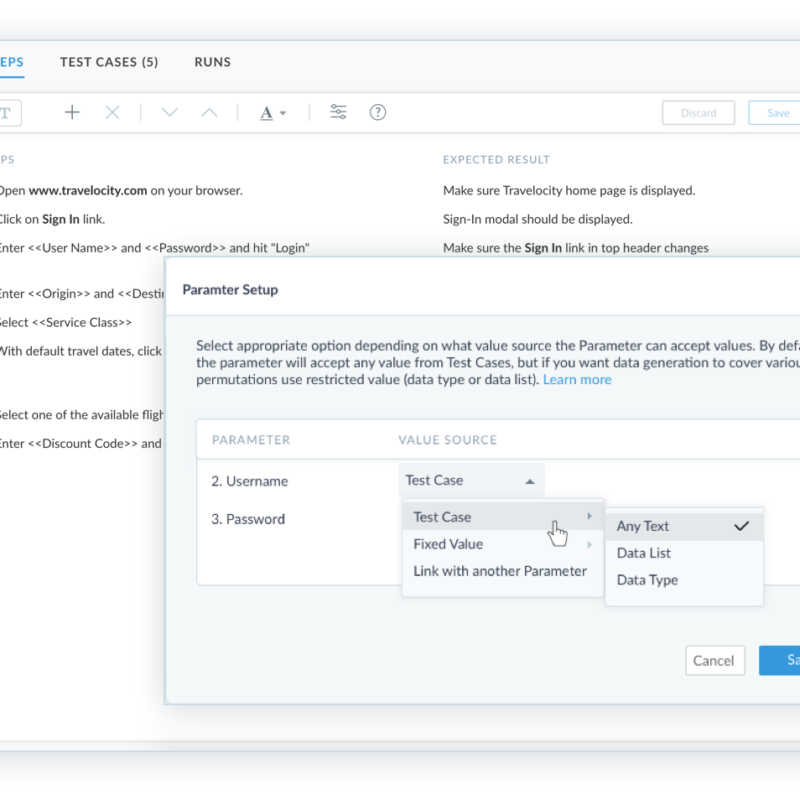Image resolution: width=800 pixels, height=800 pixels.
Task: Cancel the Parameter Setup dialog
Action: coord(714,660)
